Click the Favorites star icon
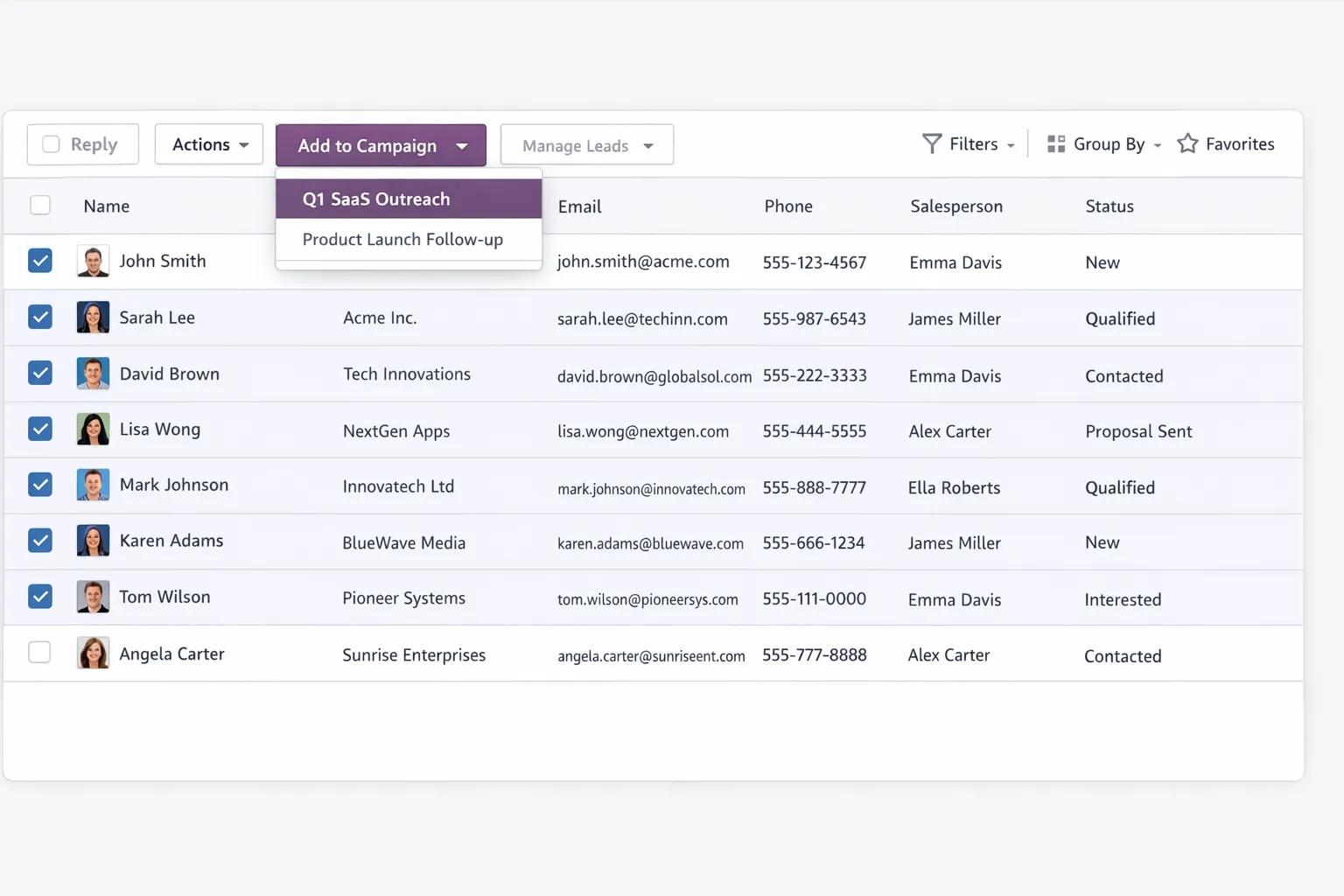This screenshot has height=896, width=1344. (1186, 143)
